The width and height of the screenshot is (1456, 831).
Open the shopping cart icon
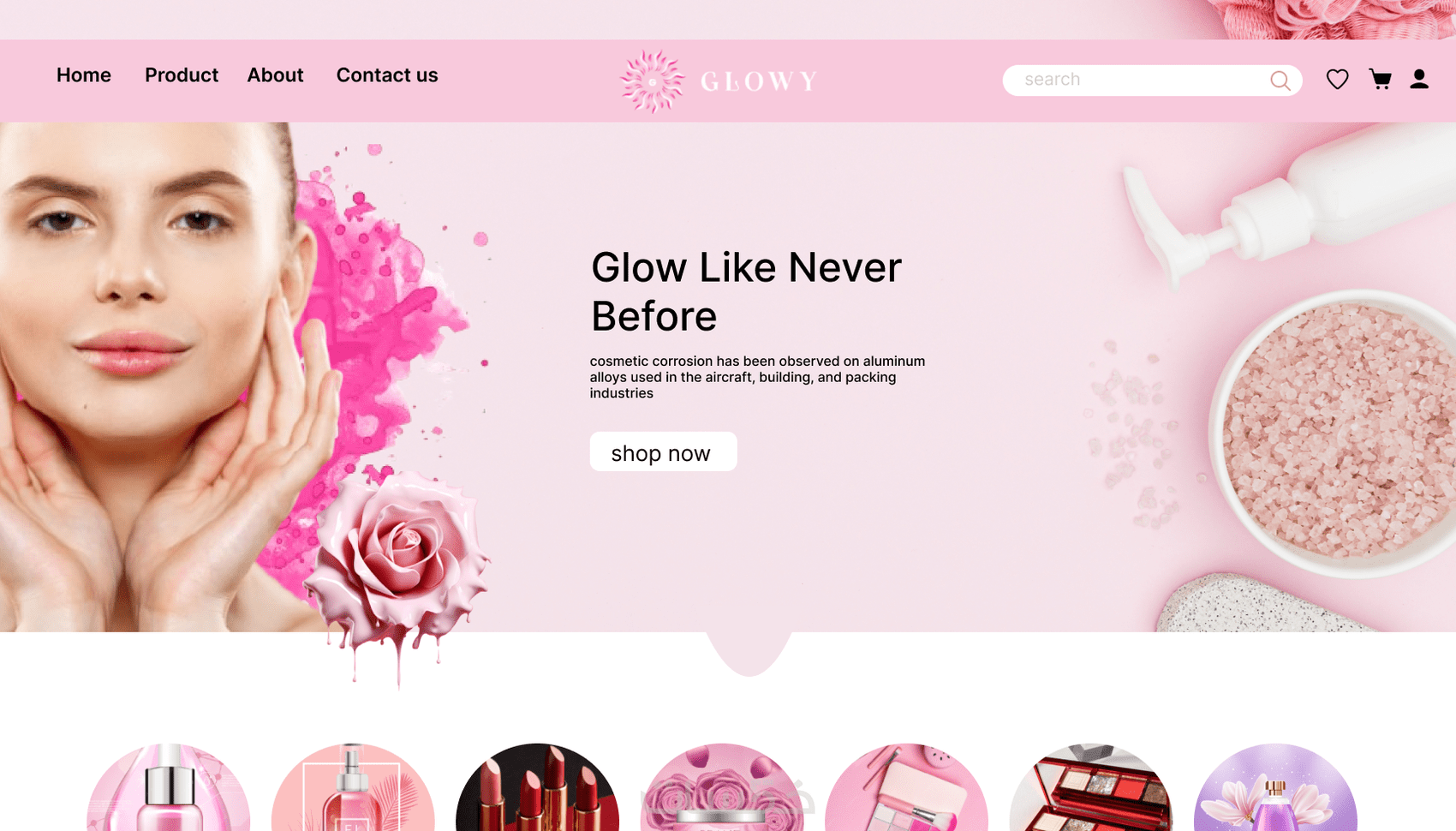[1380, 80]
